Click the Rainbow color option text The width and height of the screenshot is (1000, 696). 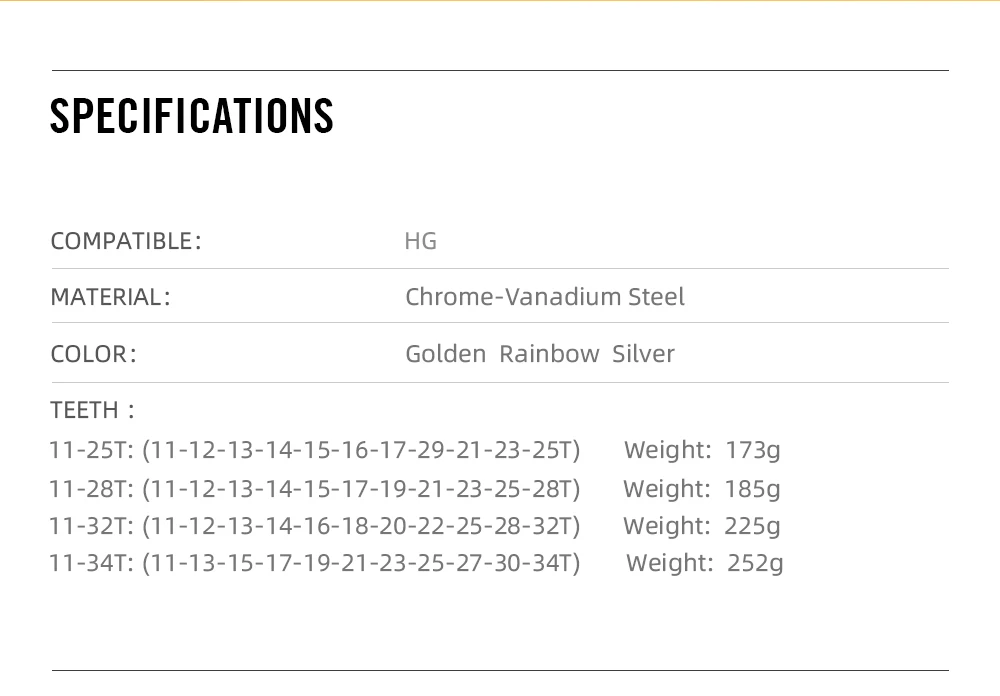tap(549, 353)
